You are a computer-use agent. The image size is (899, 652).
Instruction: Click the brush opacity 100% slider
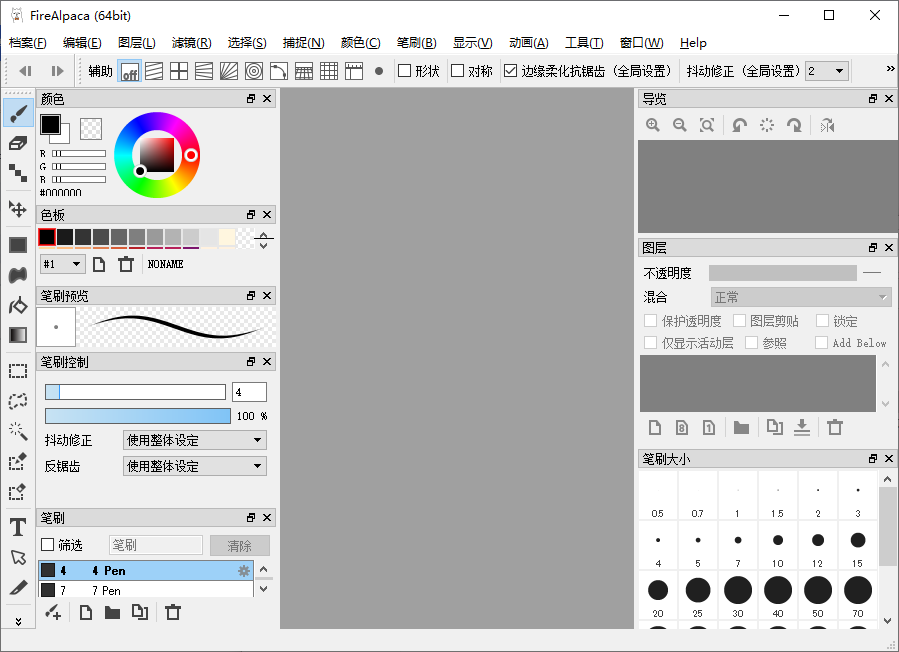pos(138,416)
